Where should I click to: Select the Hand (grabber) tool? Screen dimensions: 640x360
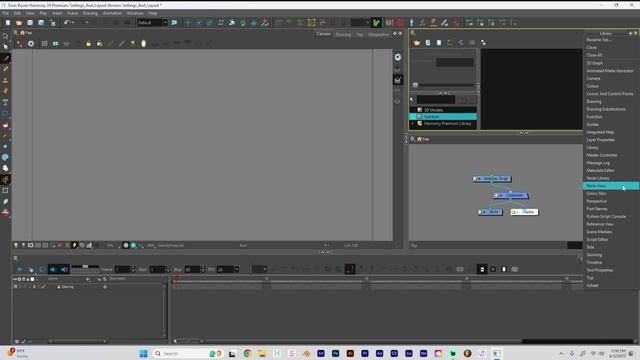pyautogui.click(x=5, y=168)
